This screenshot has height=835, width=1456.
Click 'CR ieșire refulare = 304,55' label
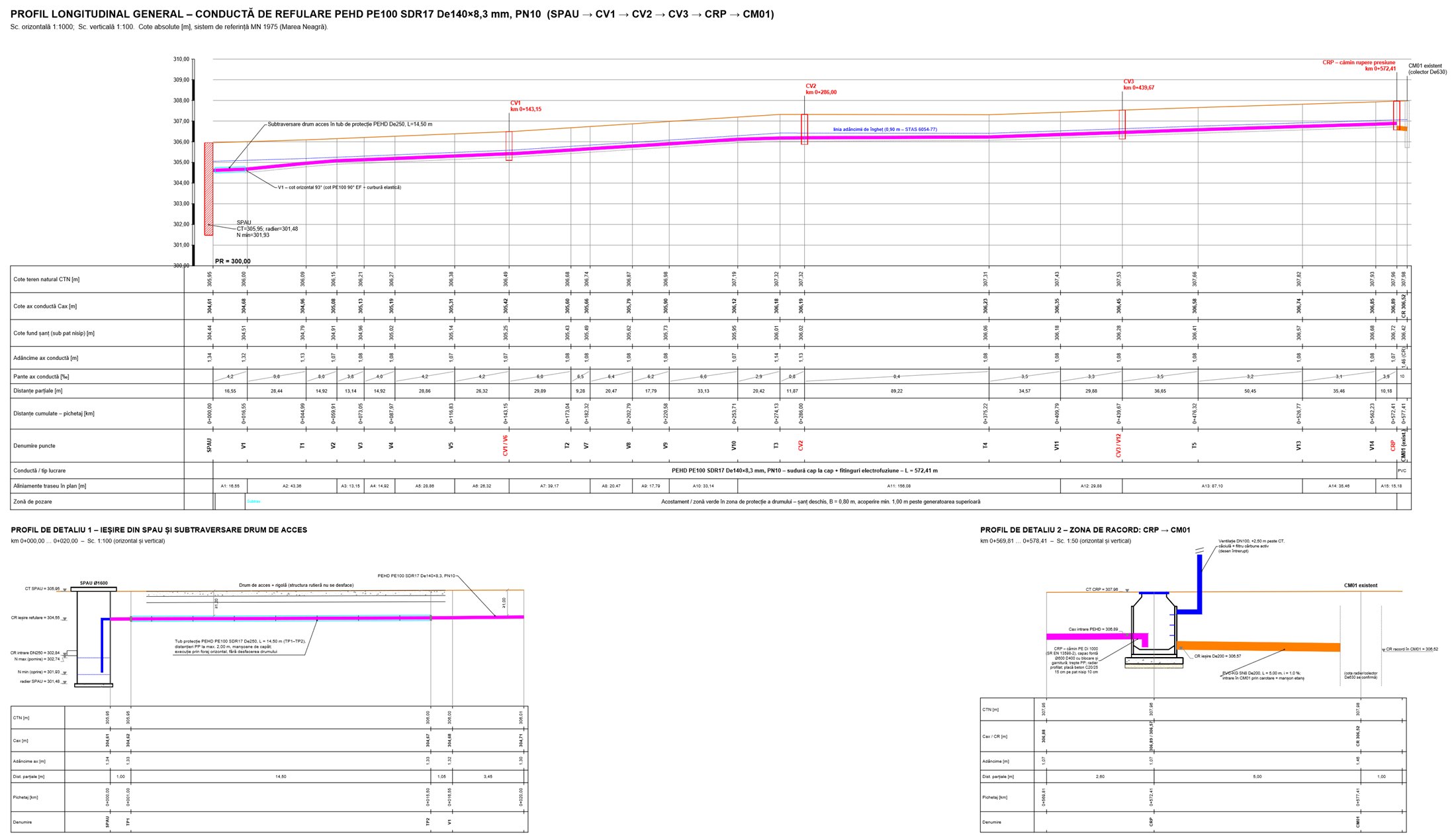pyautogui.click(x=35, y=618)
